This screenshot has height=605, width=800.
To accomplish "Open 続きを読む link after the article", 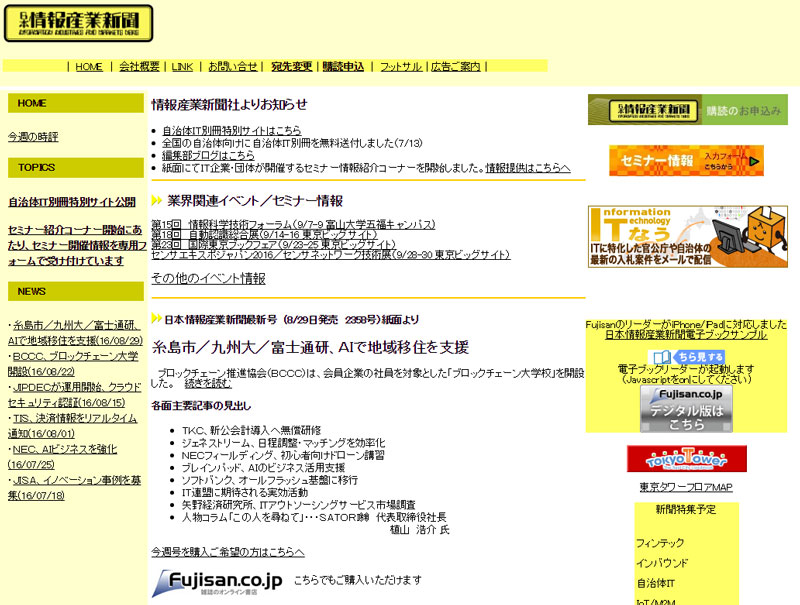I will coord(208,383).
